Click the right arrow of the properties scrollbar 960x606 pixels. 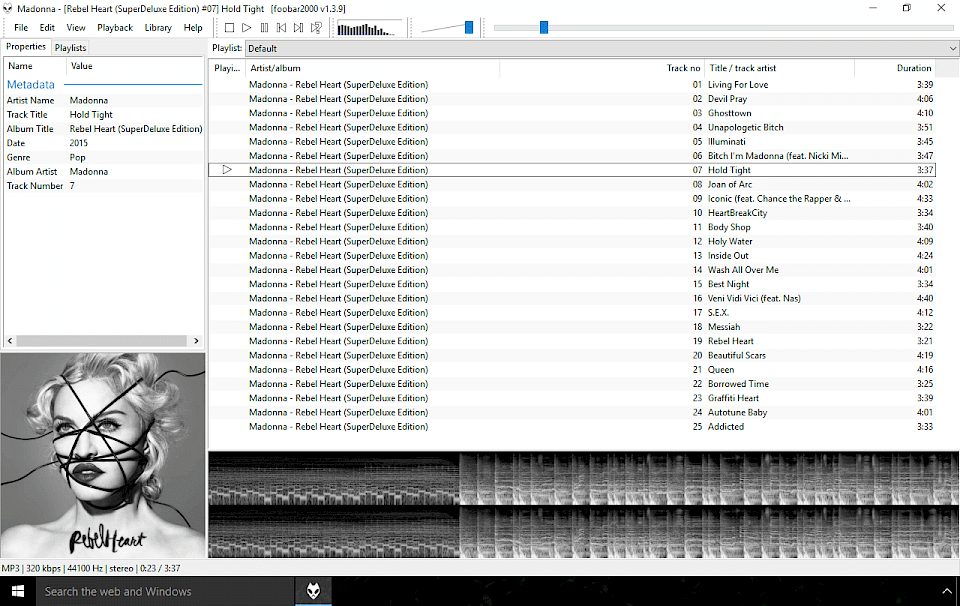[x=196, y=341]
